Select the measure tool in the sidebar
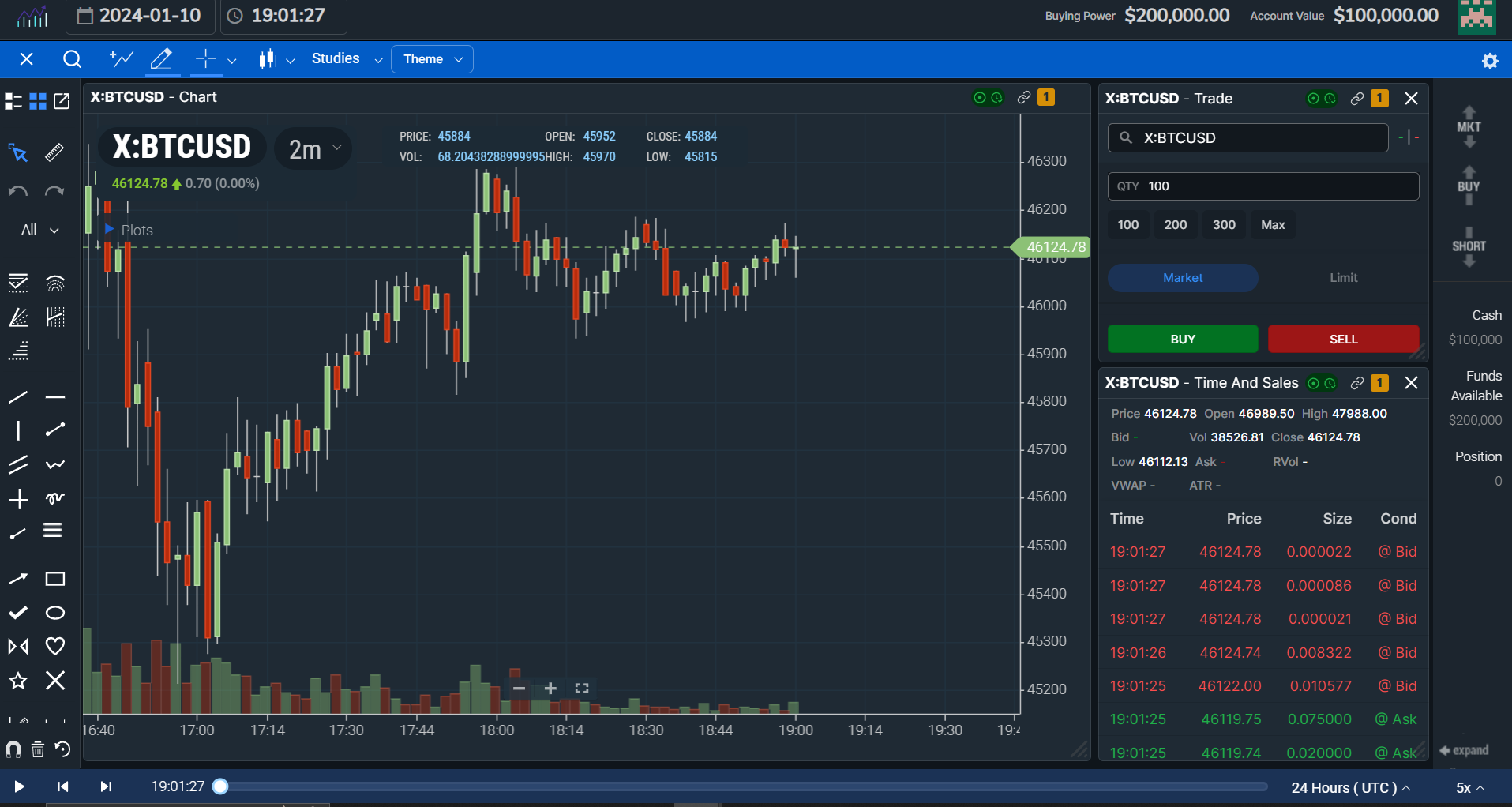This screenshot has height=807, width=1512. [54, 152]
